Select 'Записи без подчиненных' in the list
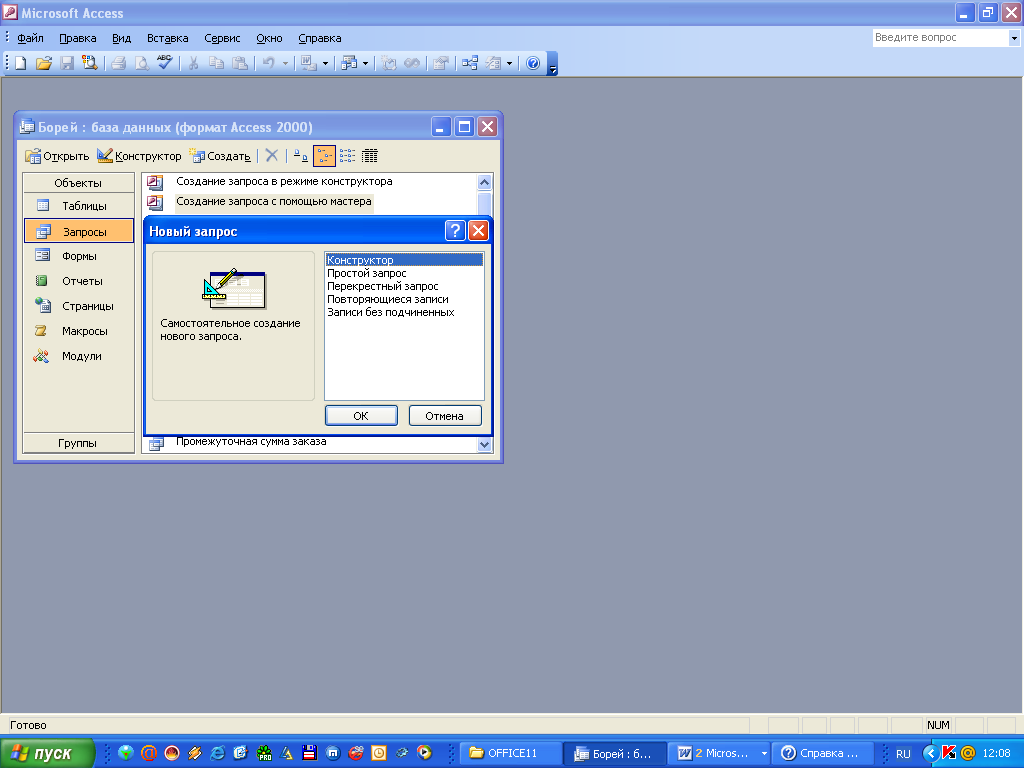This screenshot has height=768, width=1024. (x=404, y=312)
